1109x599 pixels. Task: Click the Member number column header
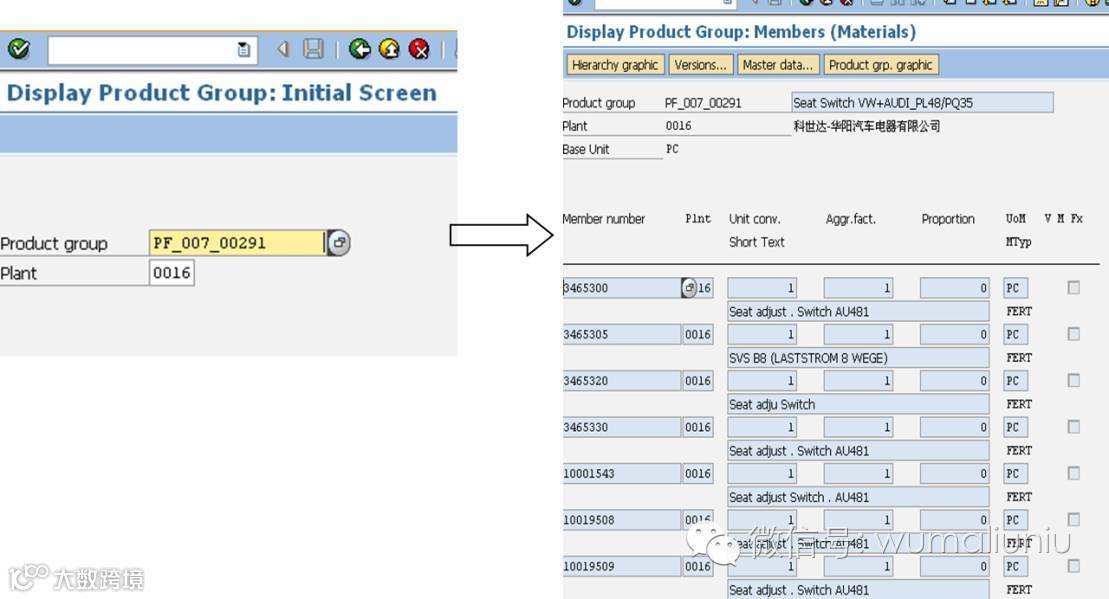click(x=603, y=219)
